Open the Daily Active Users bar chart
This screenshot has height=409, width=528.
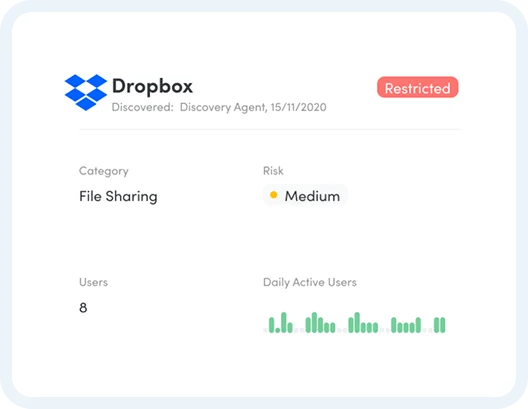pos(355,323)
